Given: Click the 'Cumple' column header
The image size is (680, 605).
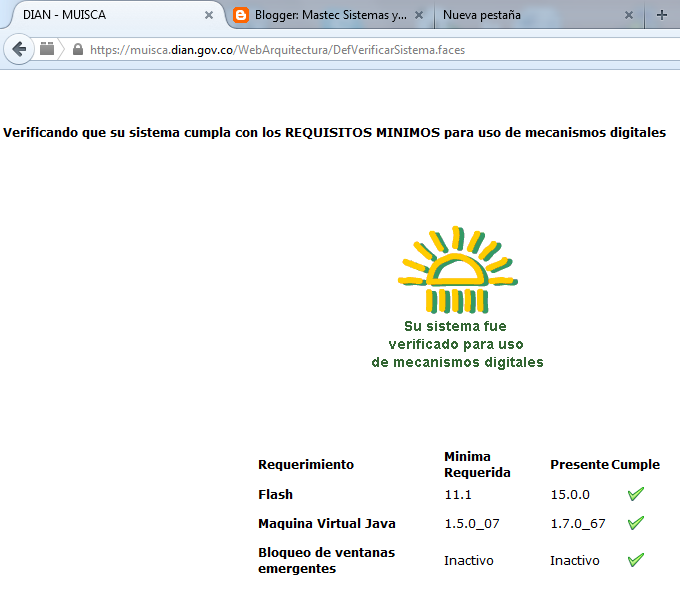Looking at the screenshot, I should 635,464.
